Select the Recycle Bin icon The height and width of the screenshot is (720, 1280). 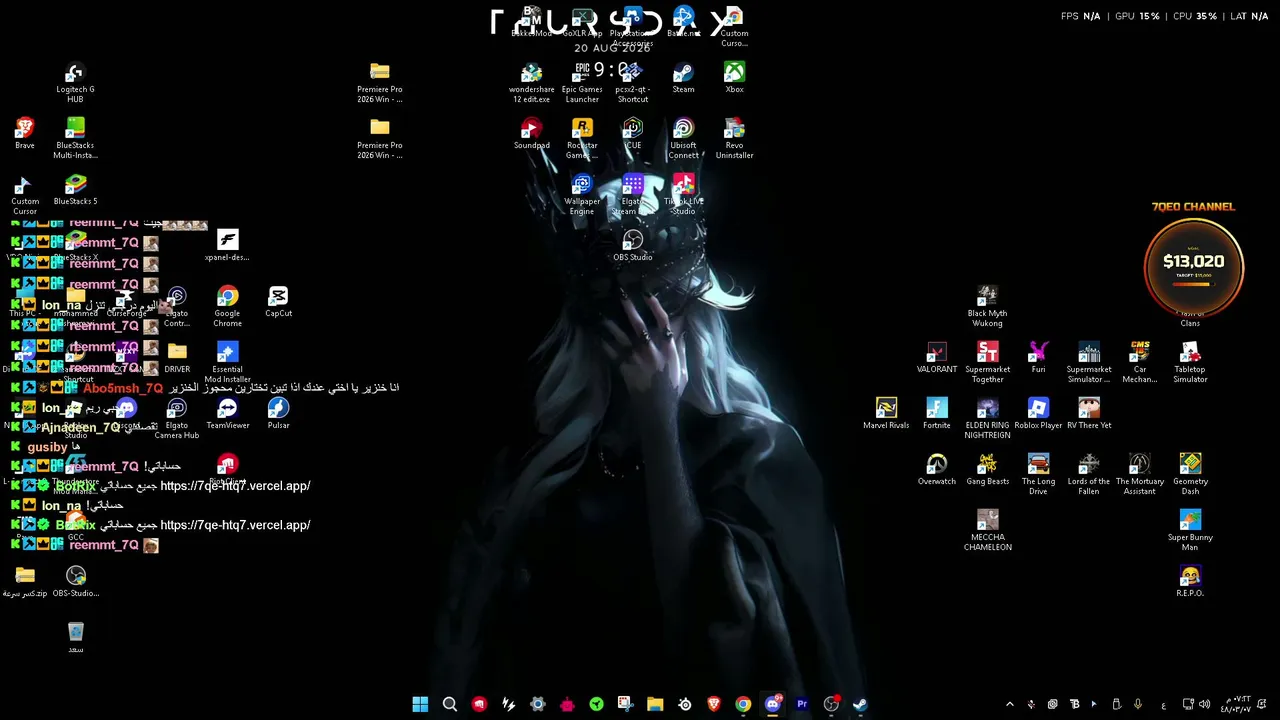click(76, 637)
